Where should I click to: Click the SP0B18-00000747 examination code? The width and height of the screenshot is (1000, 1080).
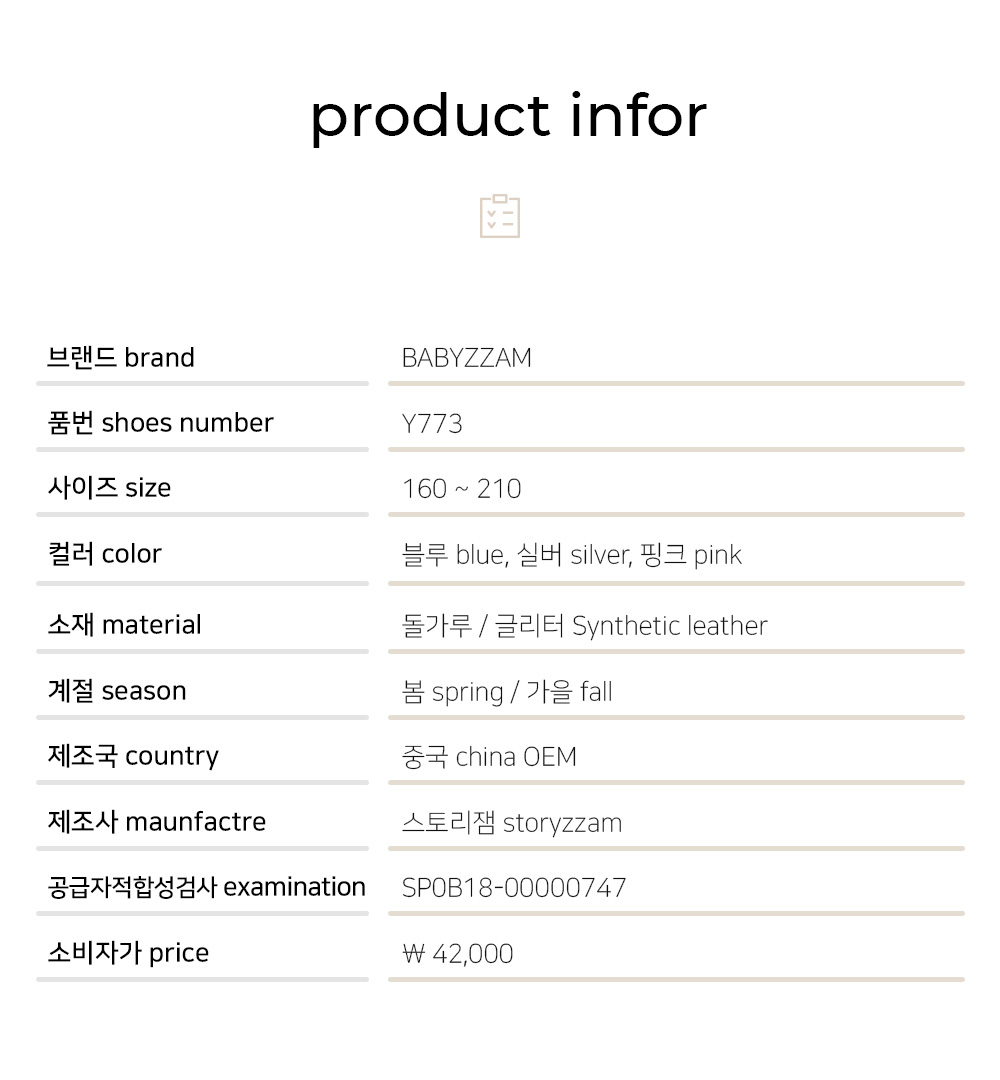(514, 888)
